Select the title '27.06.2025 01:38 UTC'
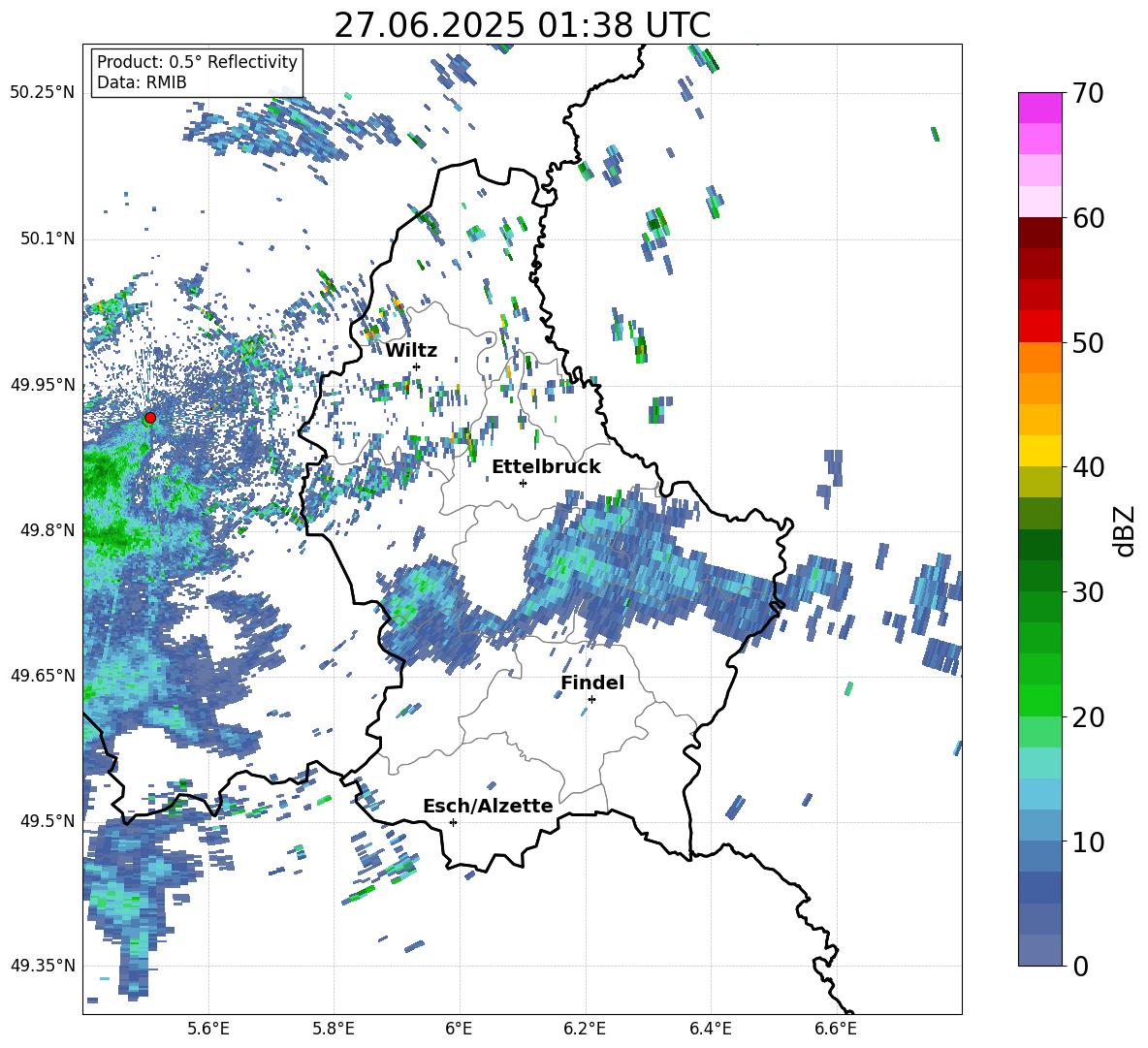The width and height of the screenshot is (1148, 1048). coord(522,25)
